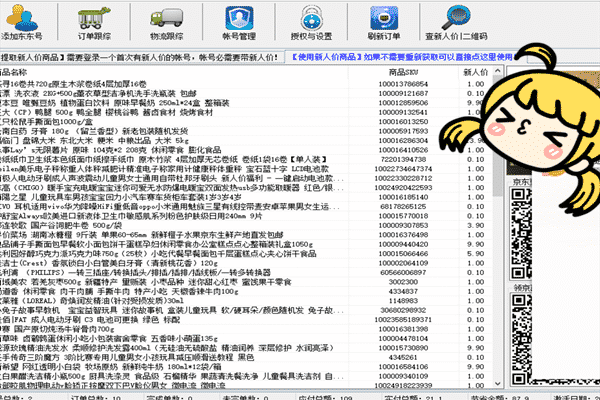Select SKU cell 68178265125

click(x=403, y=206)
